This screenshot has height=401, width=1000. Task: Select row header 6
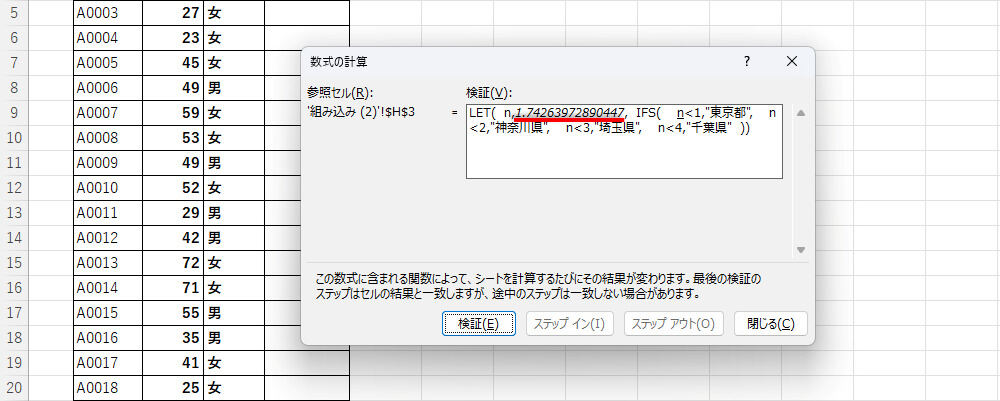coord(14,38)
